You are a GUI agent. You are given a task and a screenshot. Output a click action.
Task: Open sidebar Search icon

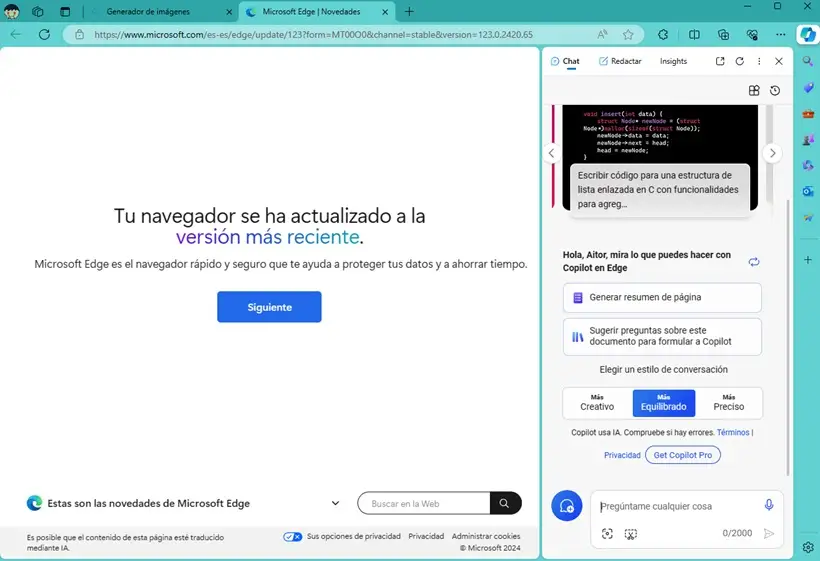coord(807,61)
